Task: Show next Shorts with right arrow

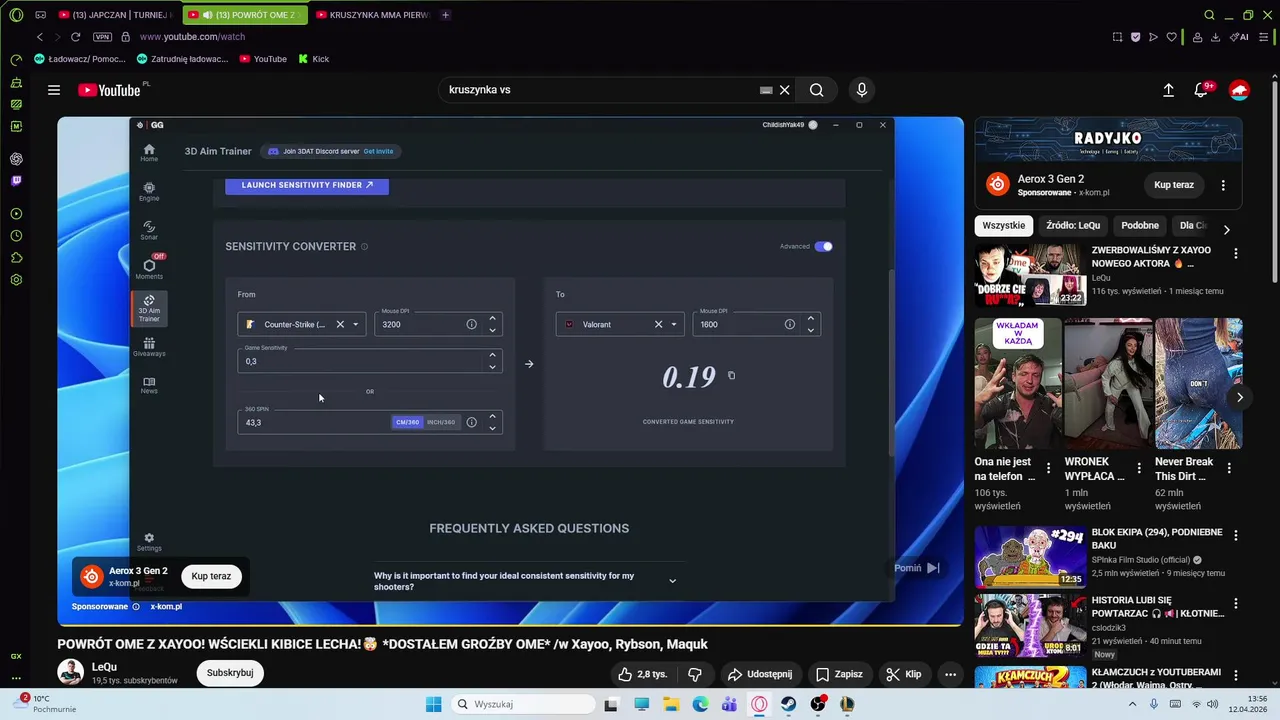Action: (x=1240, y=397)
